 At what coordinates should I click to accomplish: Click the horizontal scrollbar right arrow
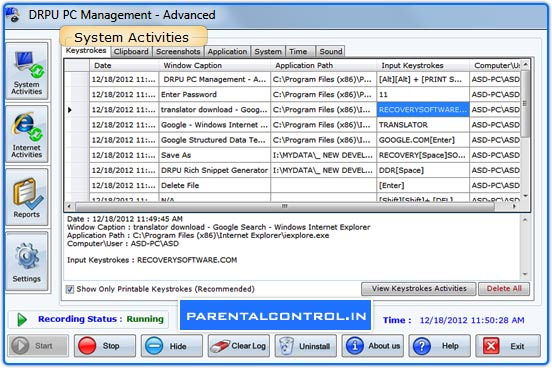514,206
